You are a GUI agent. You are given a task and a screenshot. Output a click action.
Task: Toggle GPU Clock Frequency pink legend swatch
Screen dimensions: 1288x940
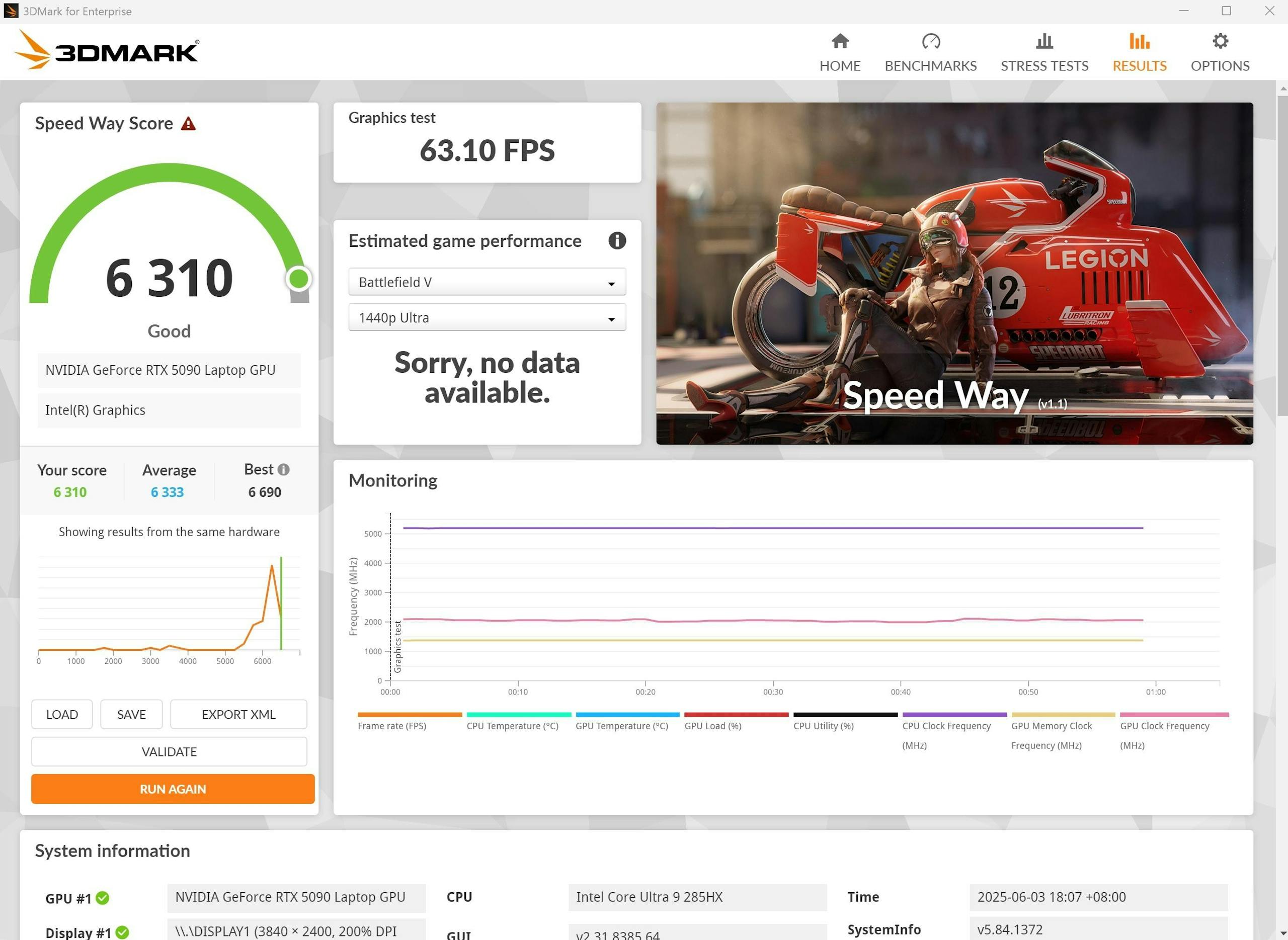[1175, 715]
